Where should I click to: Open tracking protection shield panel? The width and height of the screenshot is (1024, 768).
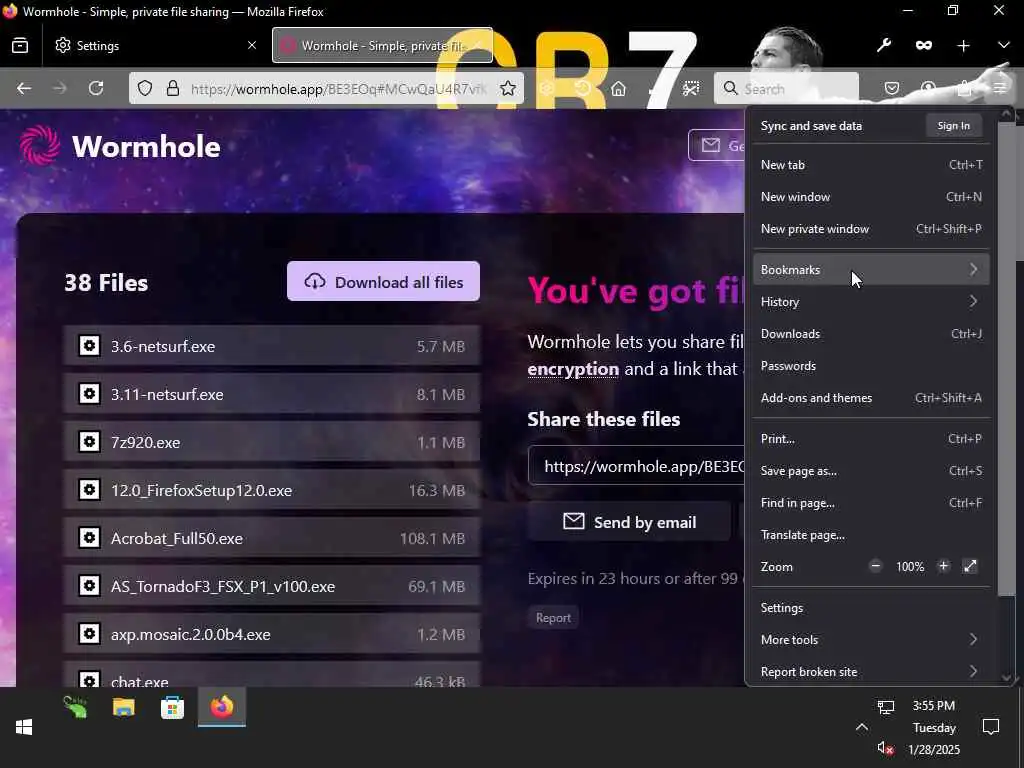point(145,88)
